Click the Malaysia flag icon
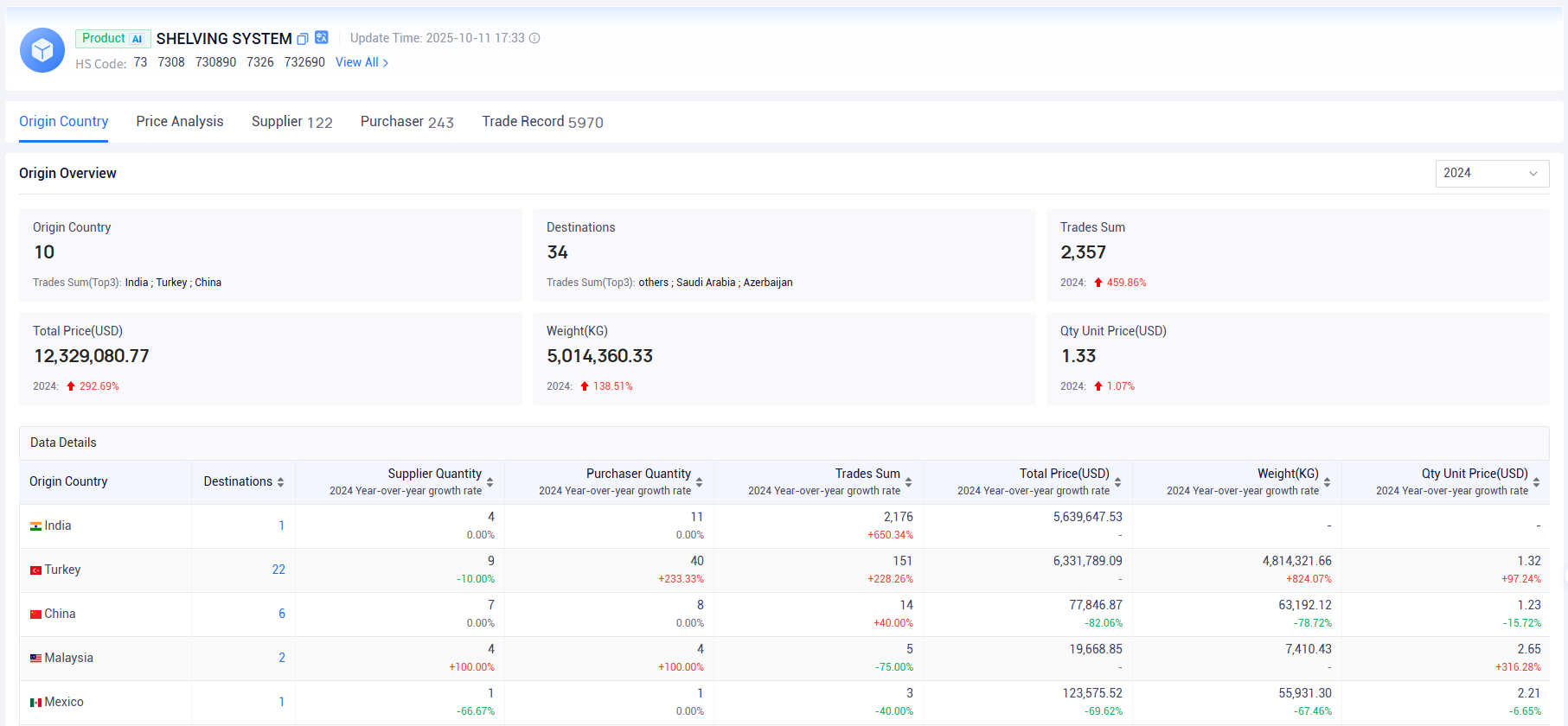The width and height of the screenshot is (1568, 726). pyautogui.click(x=35, y=659)
